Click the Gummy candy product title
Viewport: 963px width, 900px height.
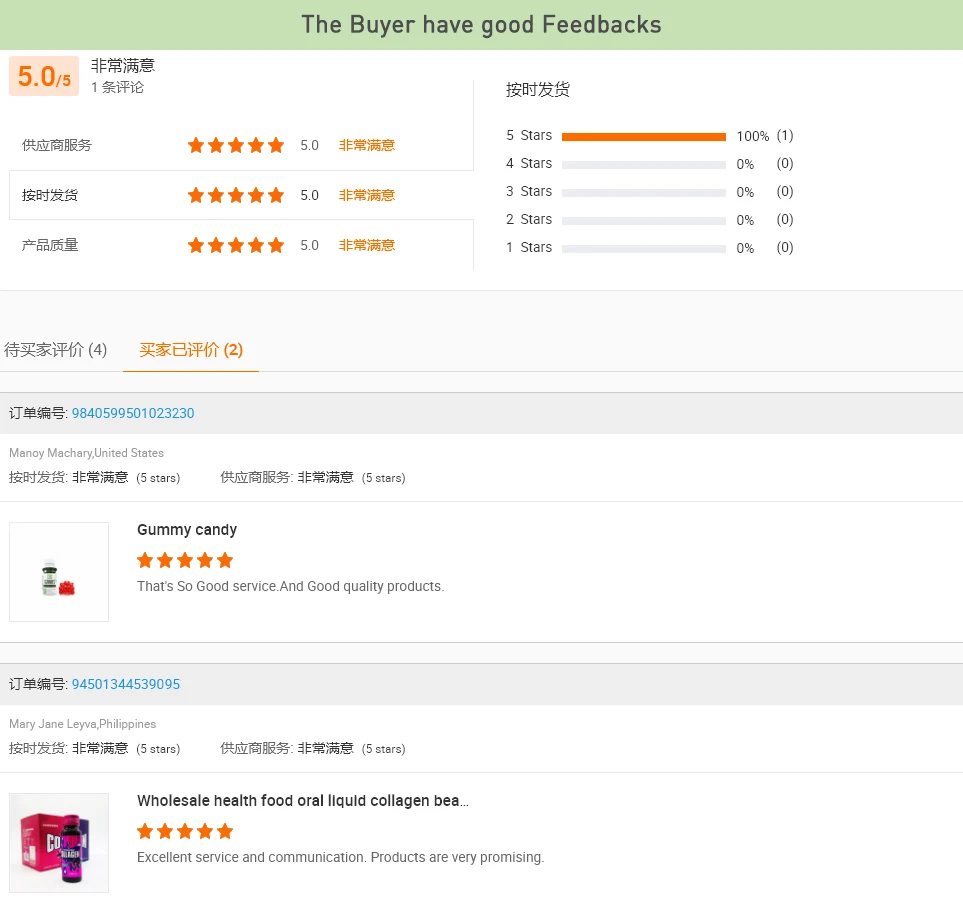[x=187, y=530]
